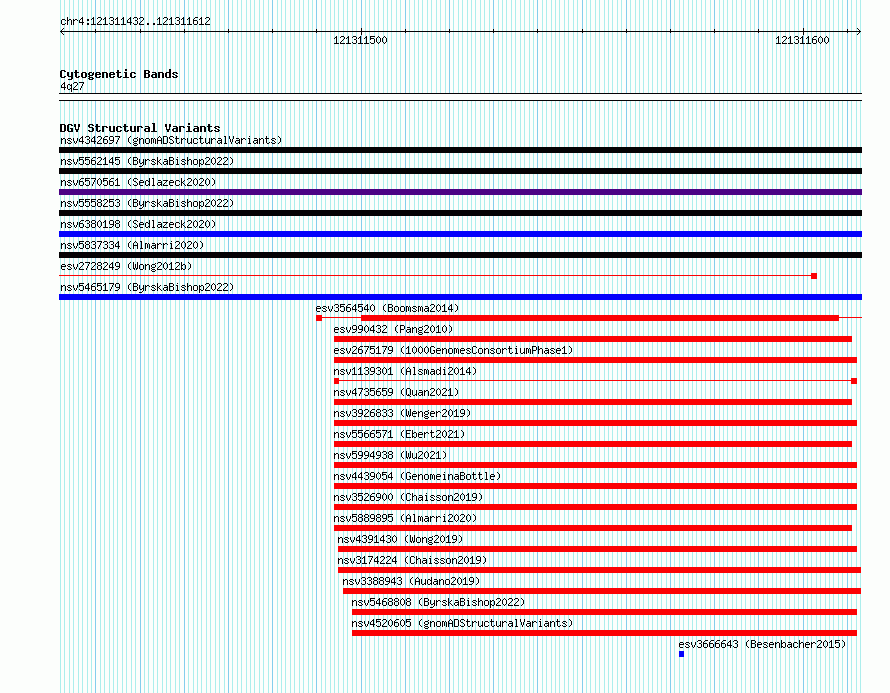Open nsv5837334 (Almarri2020) label
890x693 pixels.
pos(132,245)
